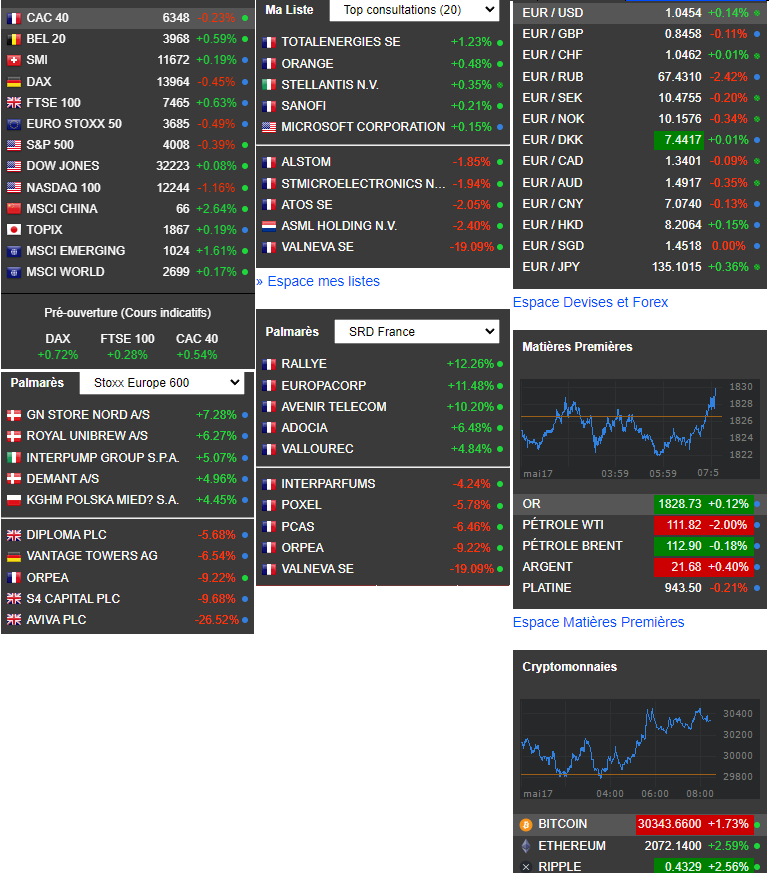770x873 pixels.
Task: Click the green dot beside RALLYE
Action: 500,364
